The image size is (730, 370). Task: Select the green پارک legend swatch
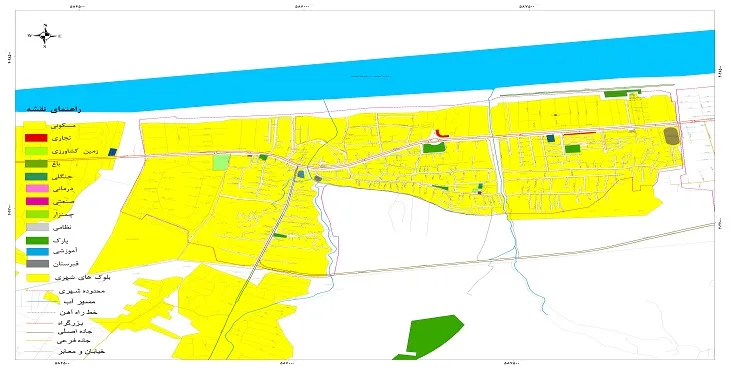pyautogui.click(x=37, y=241)
